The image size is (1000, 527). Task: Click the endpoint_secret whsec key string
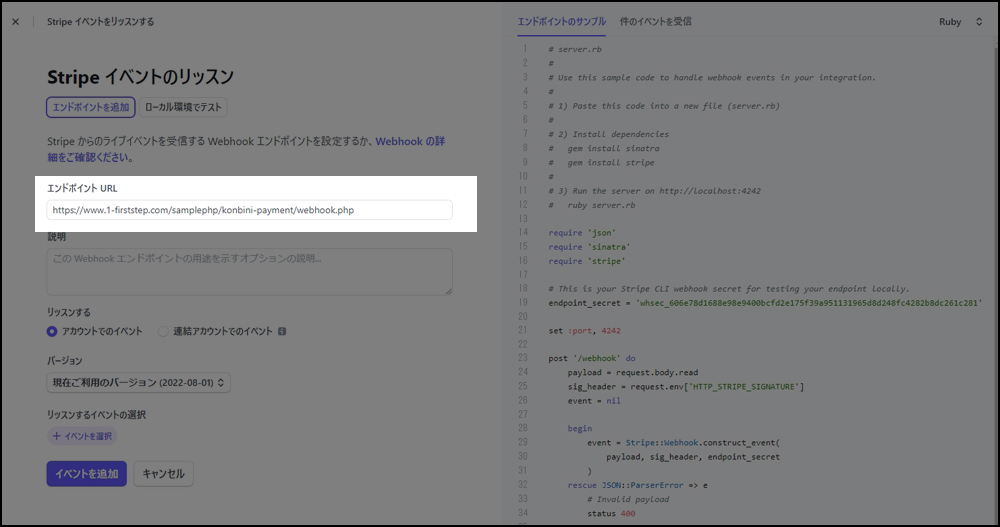pyautogui.click(x=809, y=303)
